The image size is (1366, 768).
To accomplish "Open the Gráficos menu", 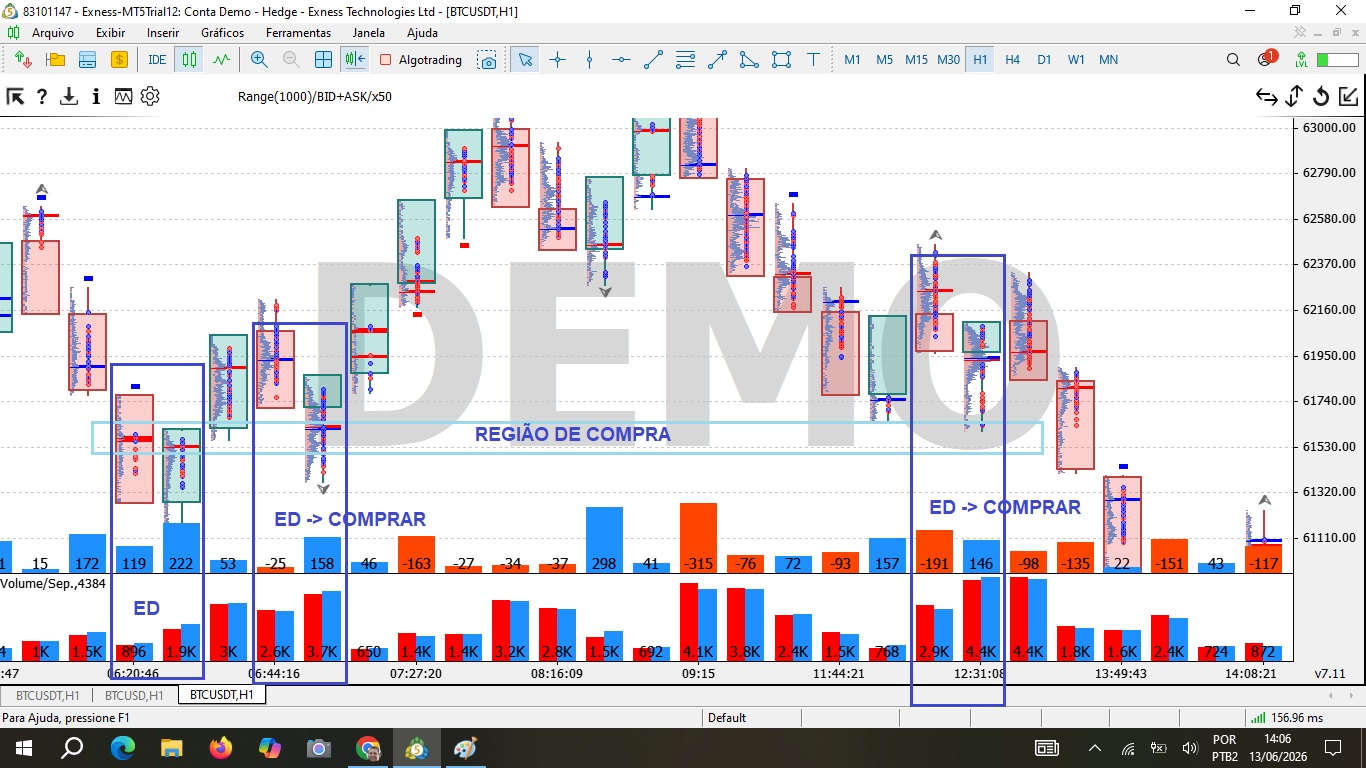I will pos(222,33).
